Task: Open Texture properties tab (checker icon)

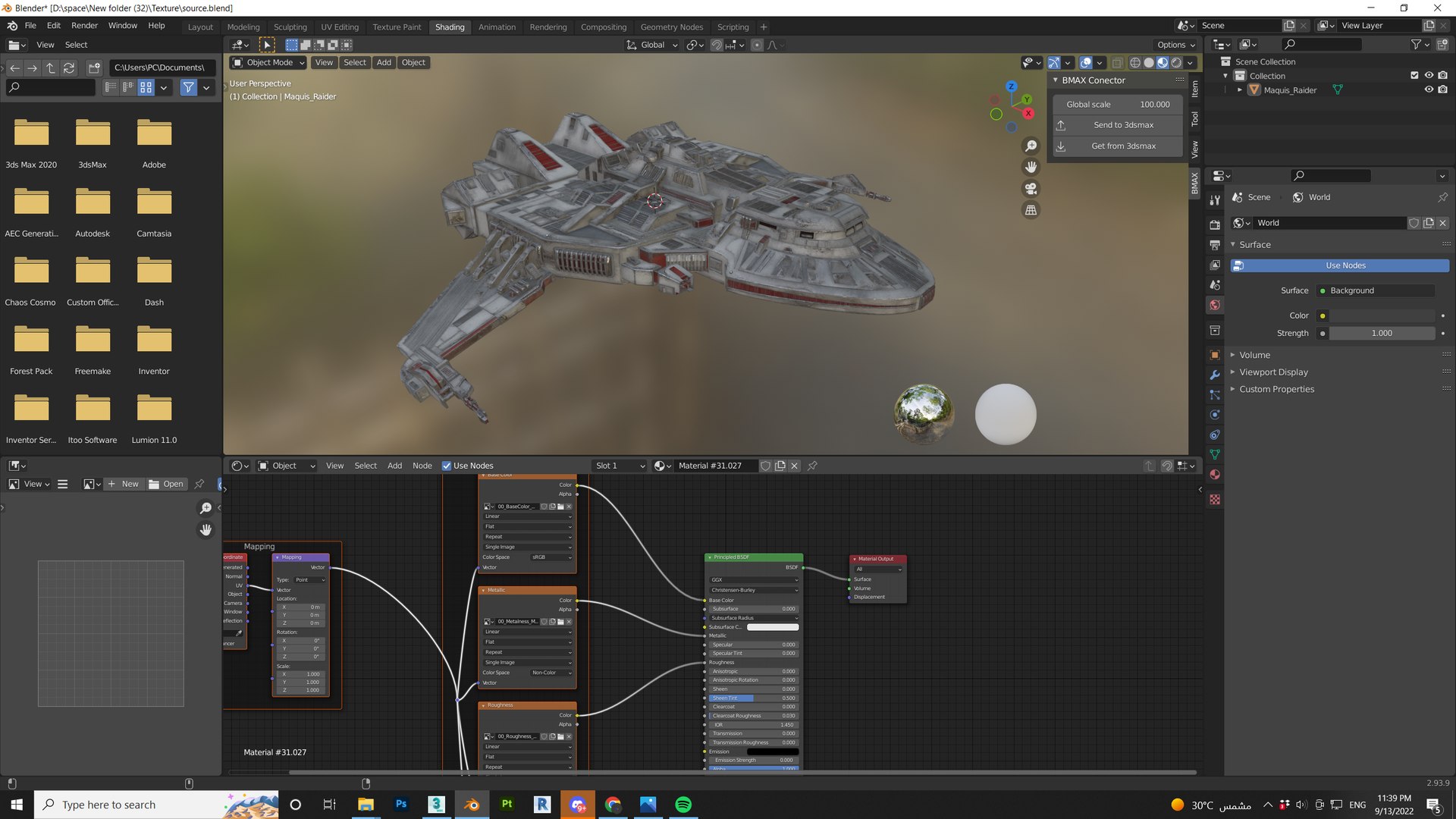Action: click(x=1215, y=500)
